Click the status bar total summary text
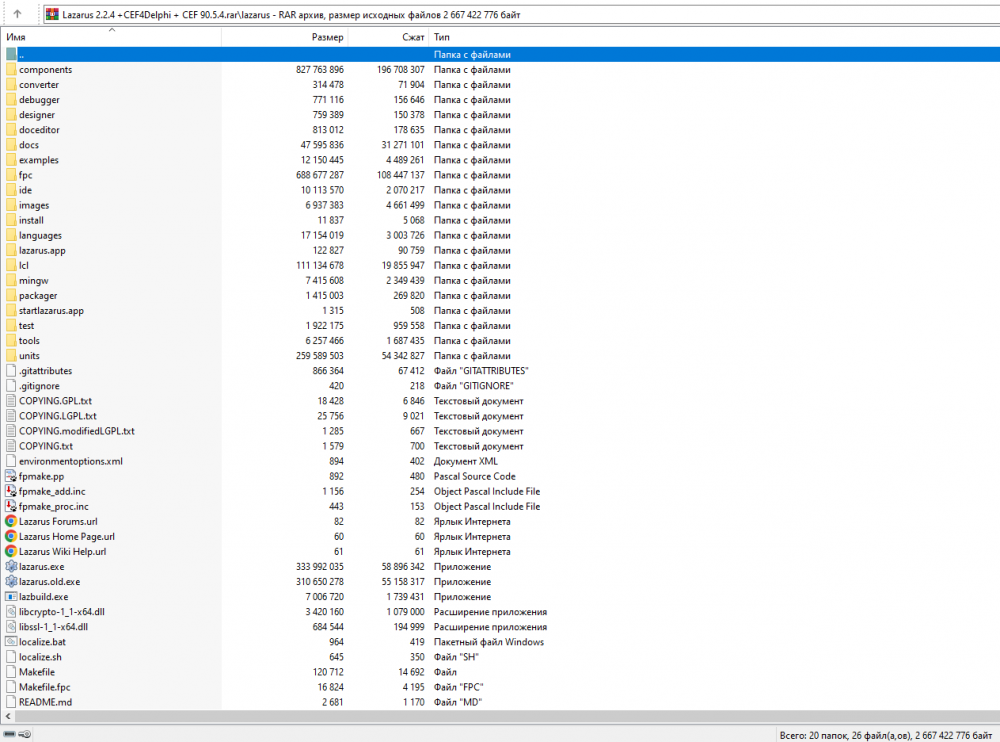Screen dimensions: 1000x742 point(885,736)
